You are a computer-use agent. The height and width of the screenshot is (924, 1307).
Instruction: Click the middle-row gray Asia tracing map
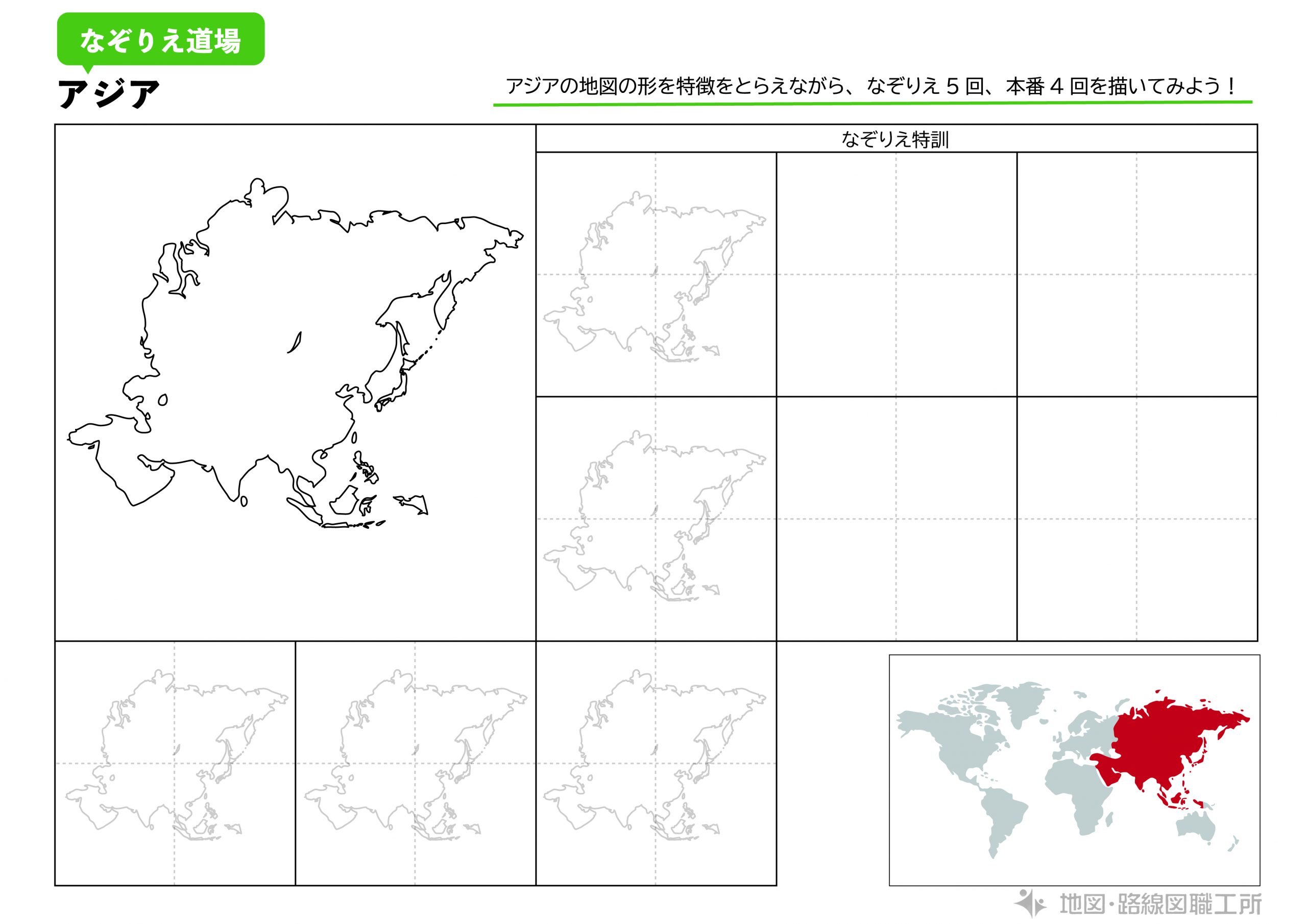coord(655,517)
